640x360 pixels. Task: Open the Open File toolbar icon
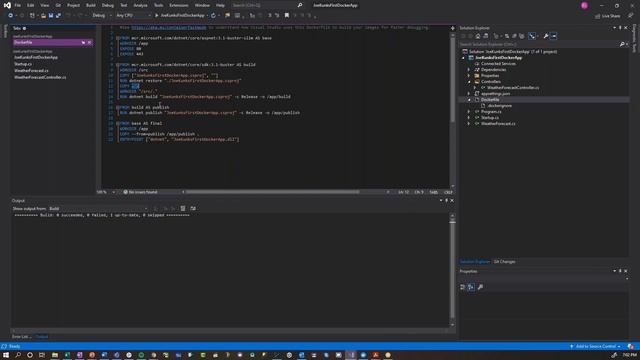pyautogui.click(x=43, y=16)
